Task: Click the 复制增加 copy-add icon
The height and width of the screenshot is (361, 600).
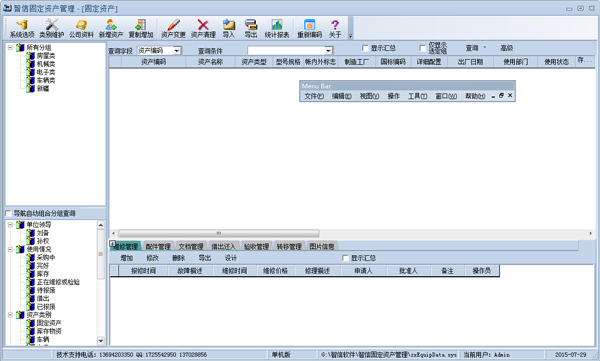Action: 141,29
